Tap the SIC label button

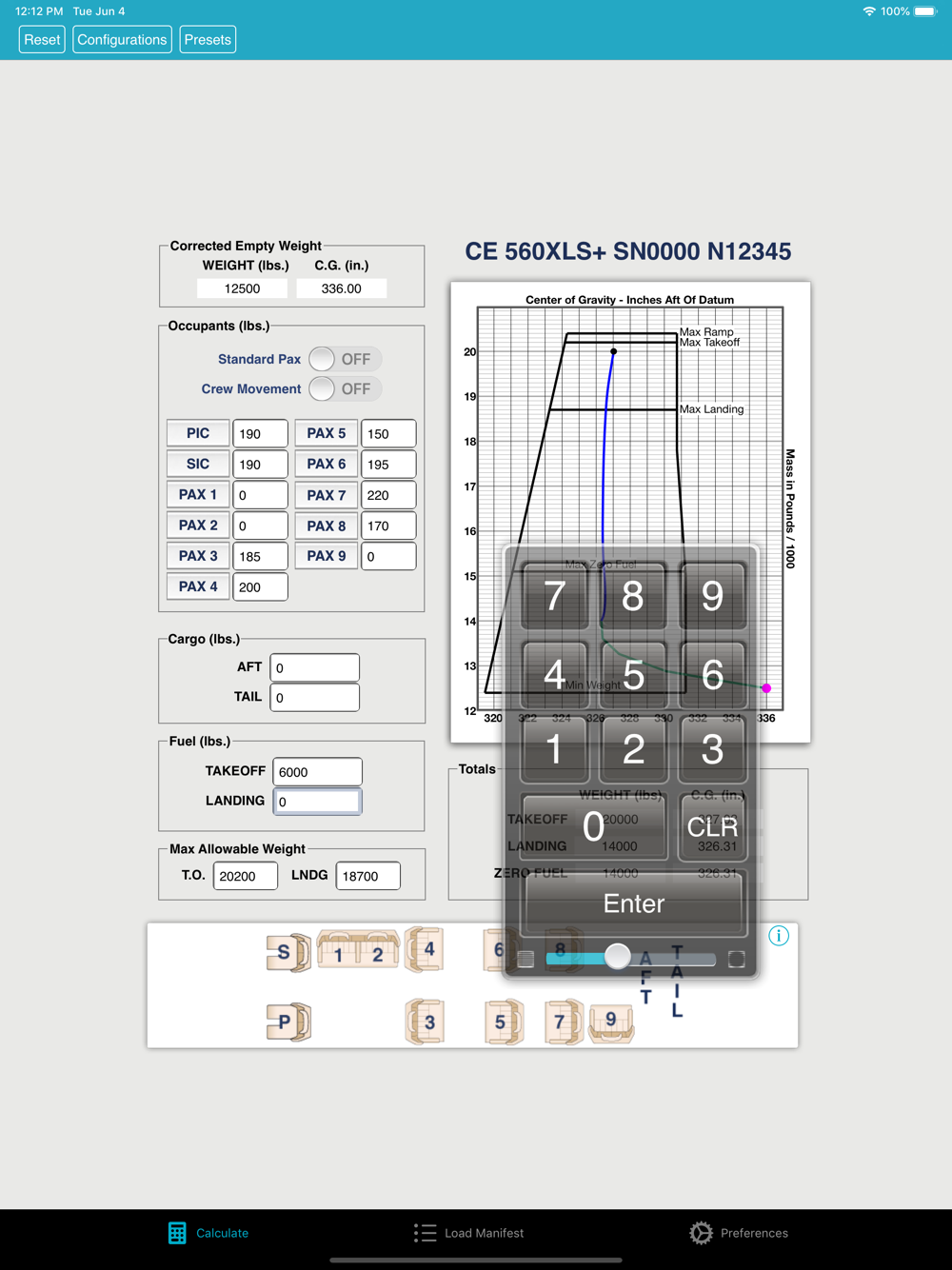[198, 464]
